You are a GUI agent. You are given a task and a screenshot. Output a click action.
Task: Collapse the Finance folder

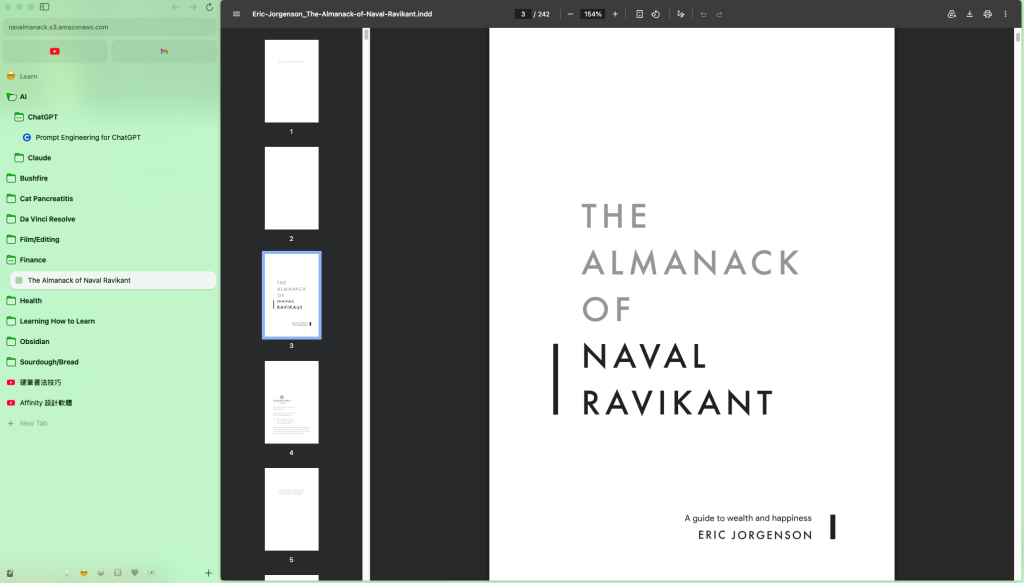(x=11, y=260)
